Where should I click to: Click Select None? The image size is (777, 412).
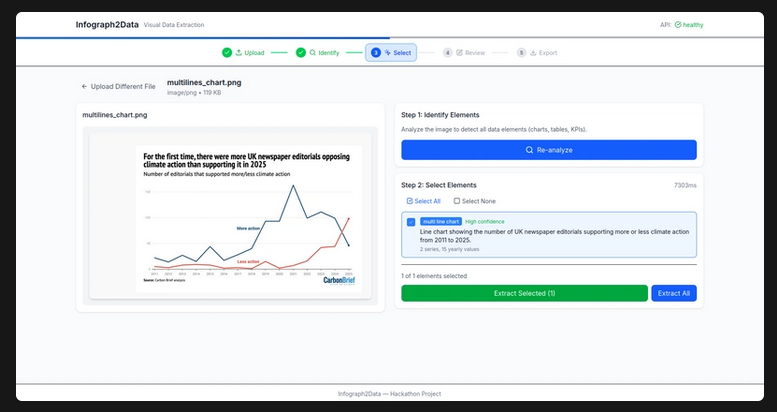point(474,201)
